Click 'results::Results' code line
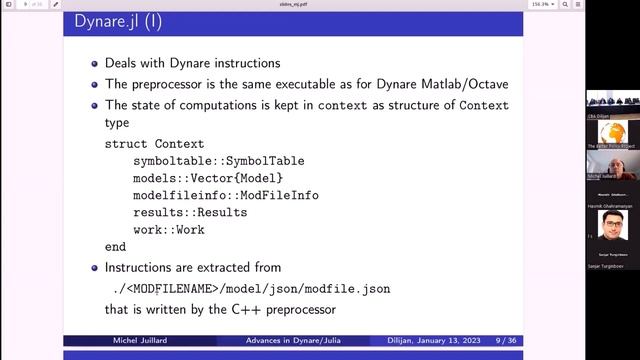640x360 pixels. coord(190,212)
